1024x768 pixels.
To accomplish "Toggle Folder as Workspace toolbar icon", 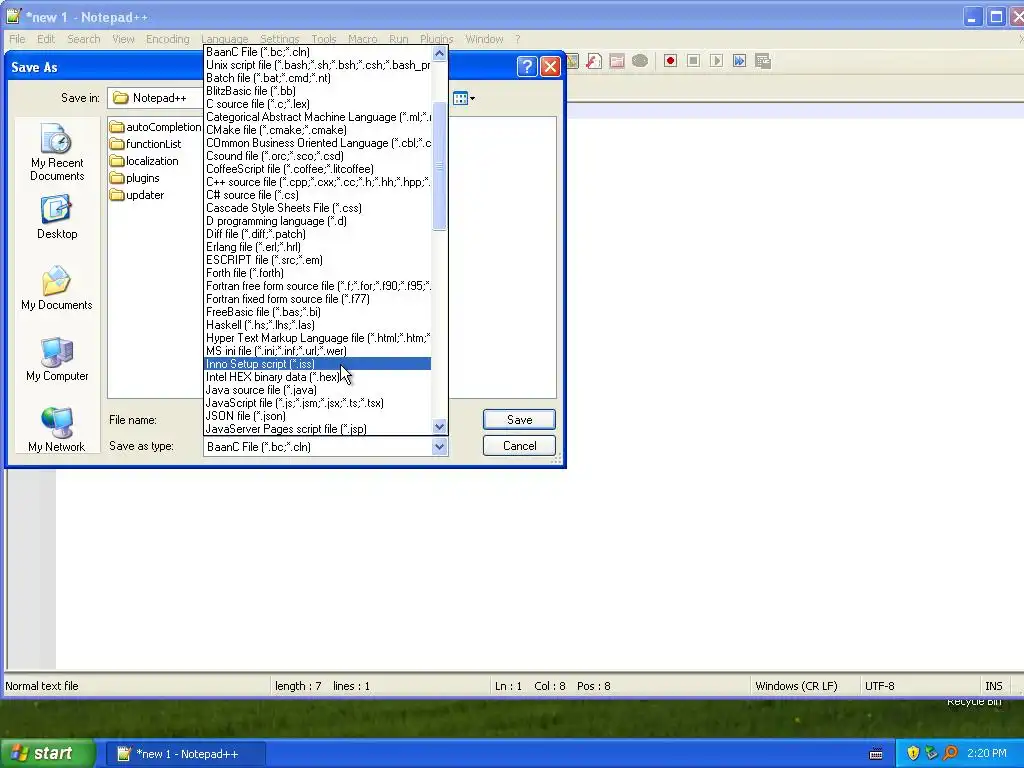I will point(616,61).
